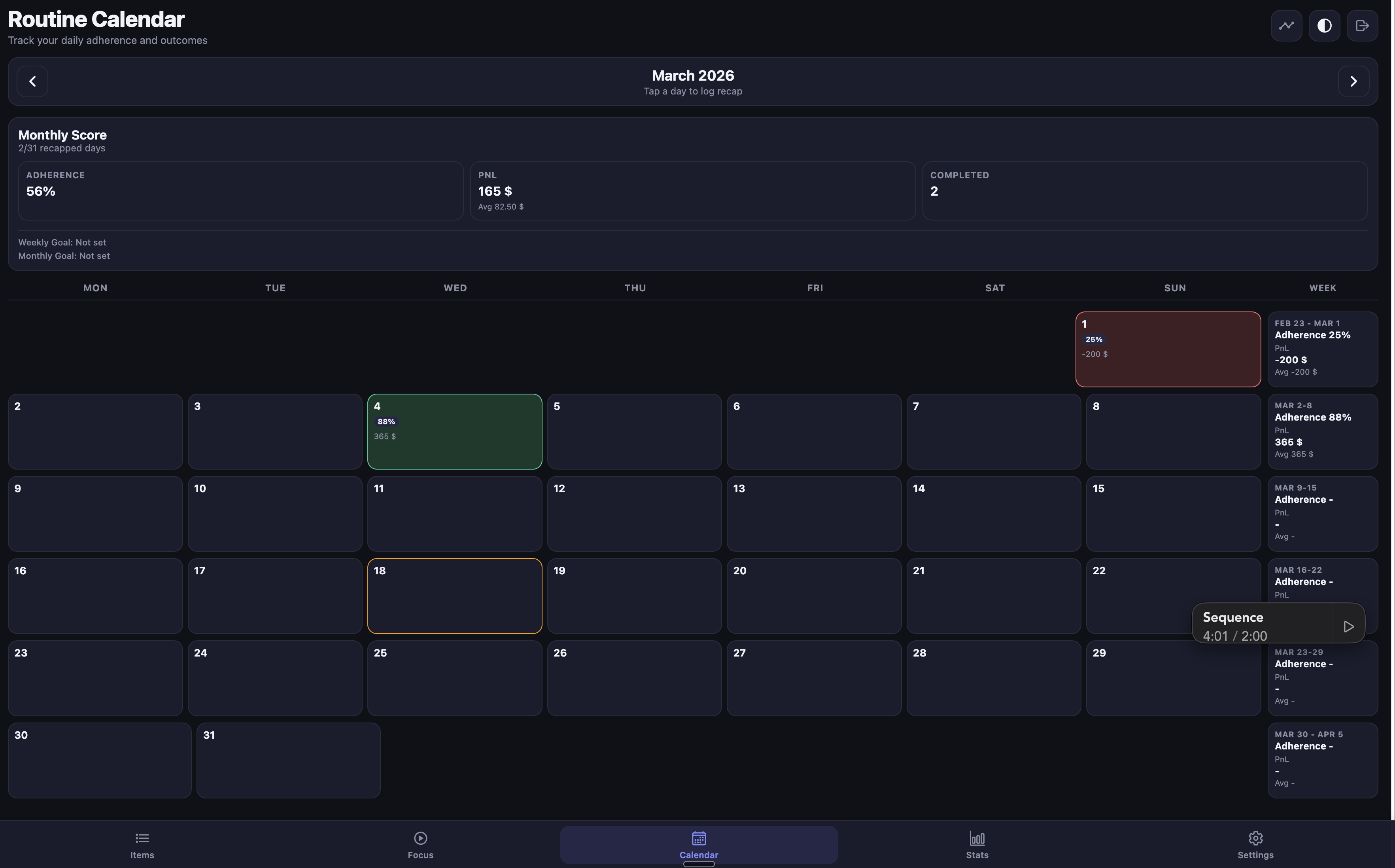Screen dimensions: 1395x868
Task: Open March 4 day showing 88% adherence
Action: pos(454,431)
